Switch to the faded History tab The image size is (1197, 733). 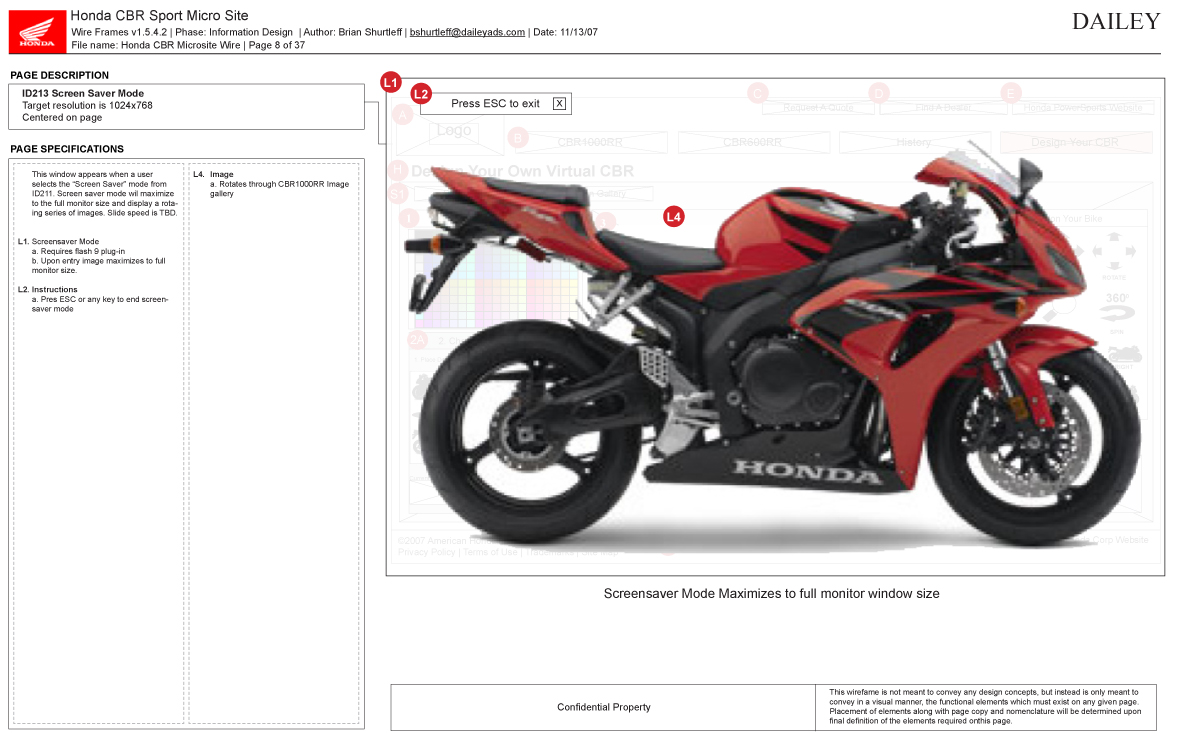914,143
